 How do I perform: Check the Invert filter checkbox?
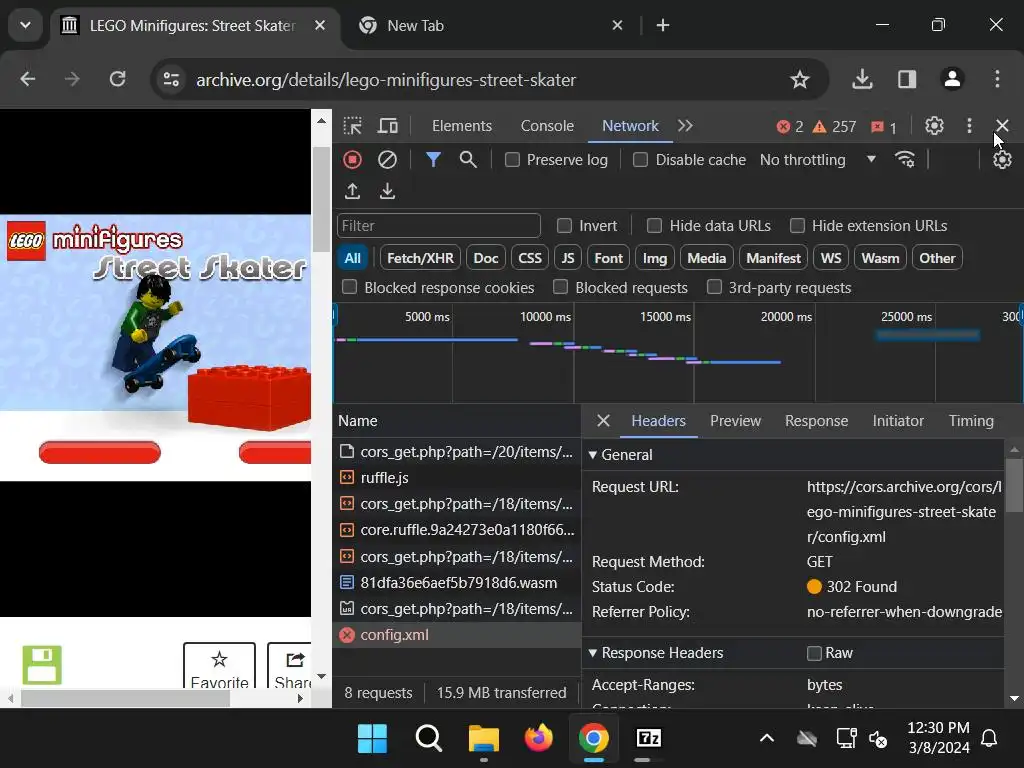(x=564, y=226)
